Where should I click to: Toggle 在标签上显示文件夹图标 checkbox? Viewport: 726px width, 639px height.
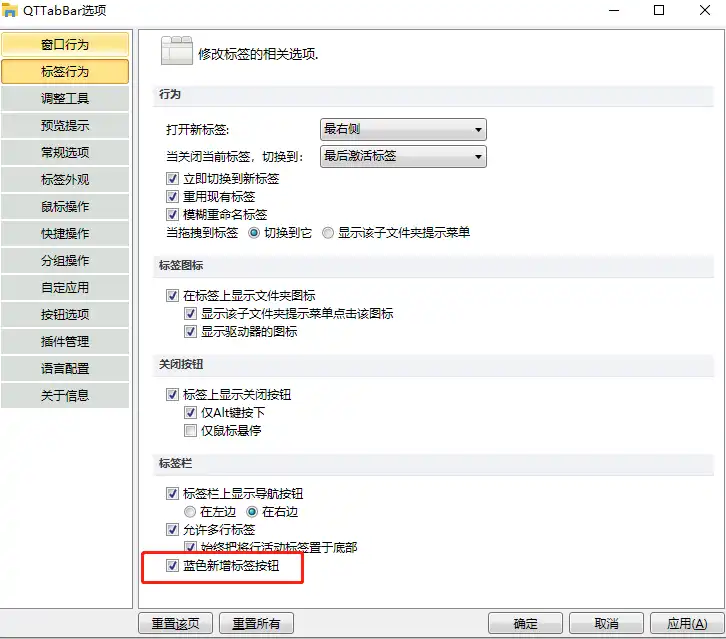(x=172, y=295)
